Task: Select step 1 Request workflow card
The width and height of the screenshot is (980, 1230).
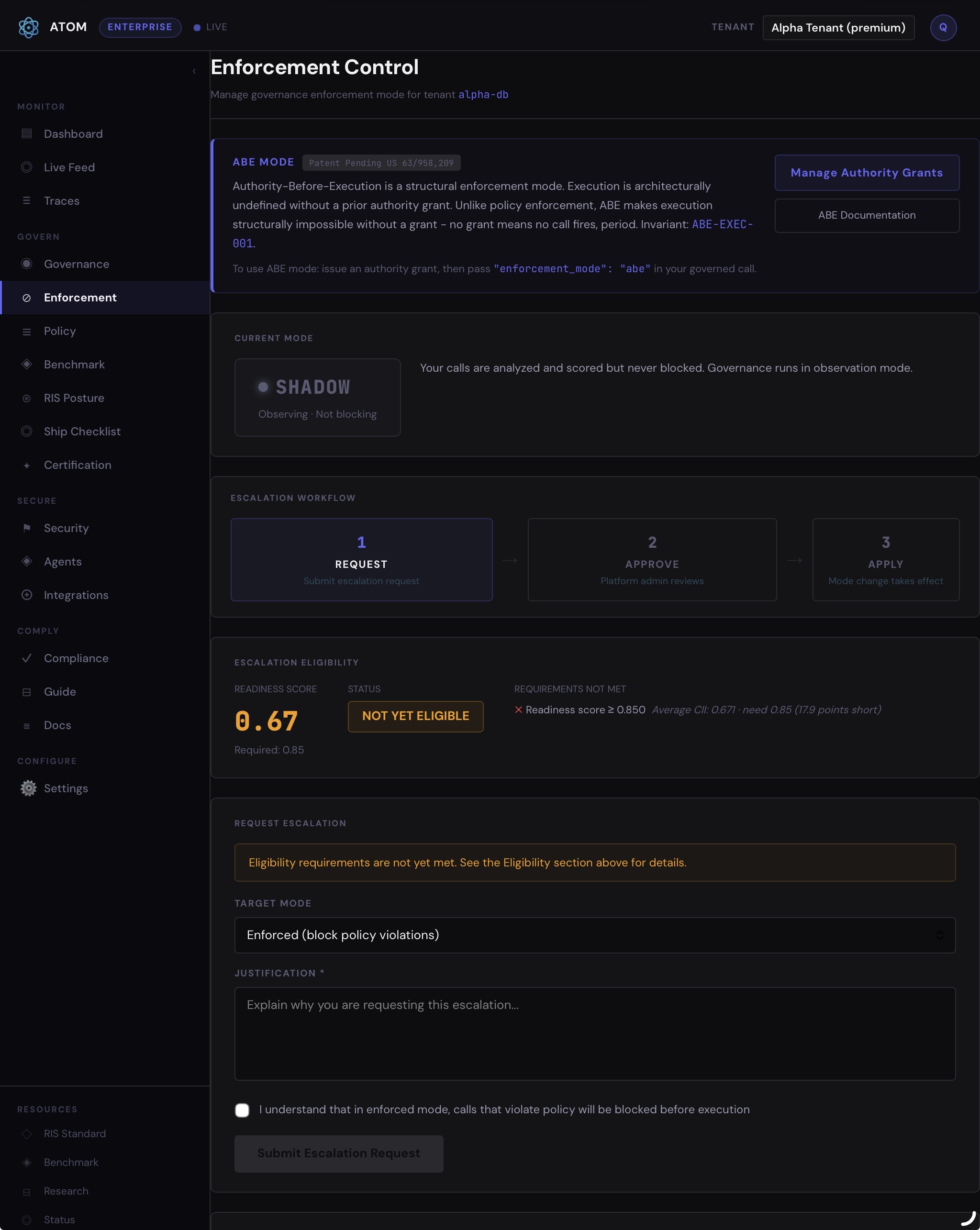Action: (x=361, y=559)
